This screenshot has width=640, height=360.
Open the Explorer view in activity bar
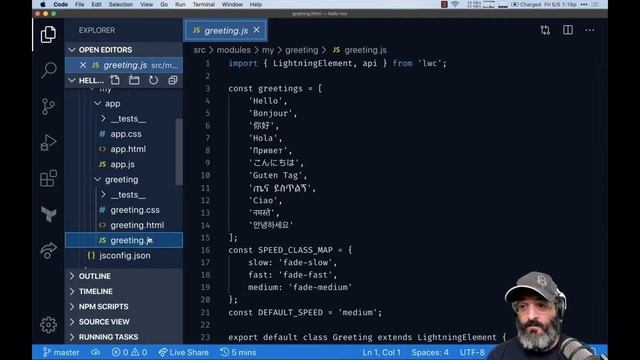(48, 34)
